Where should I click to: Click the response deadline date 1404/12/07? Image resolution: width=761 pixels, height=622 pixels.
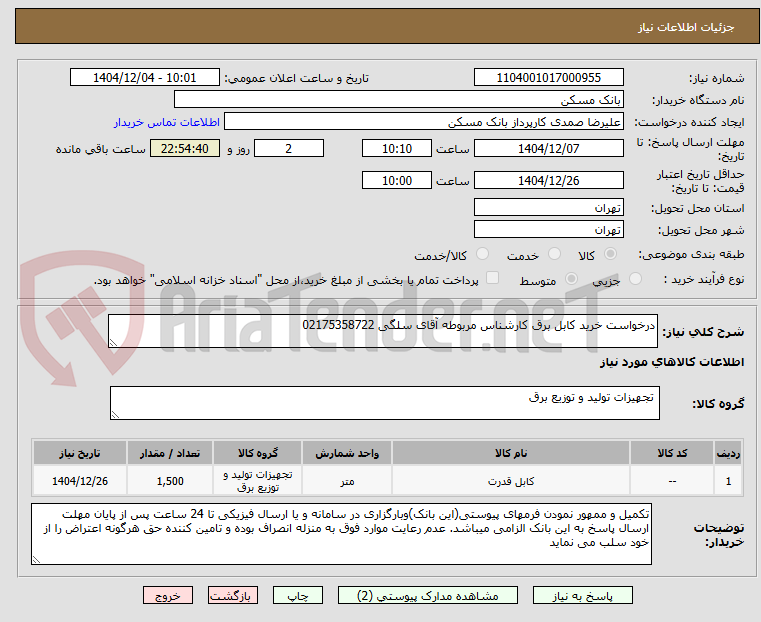[548, 148]
